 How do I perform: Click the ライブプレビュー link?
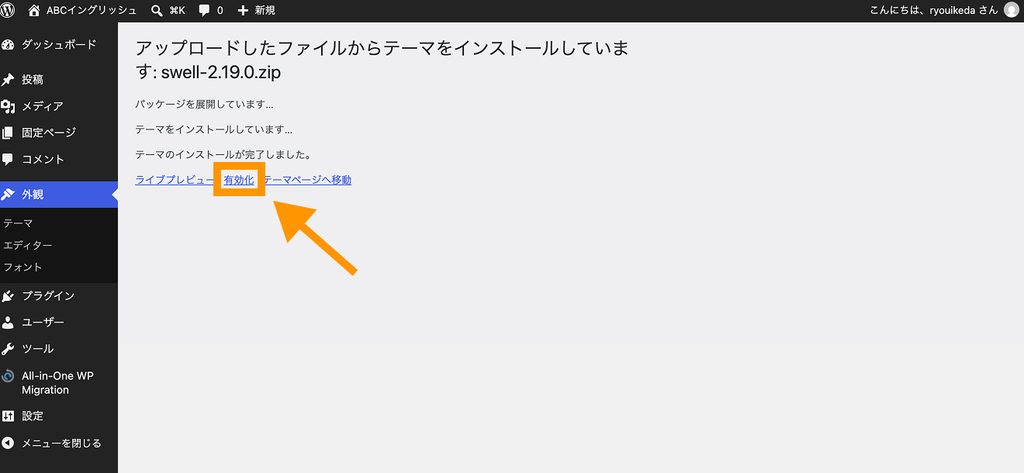click(174, 180)
